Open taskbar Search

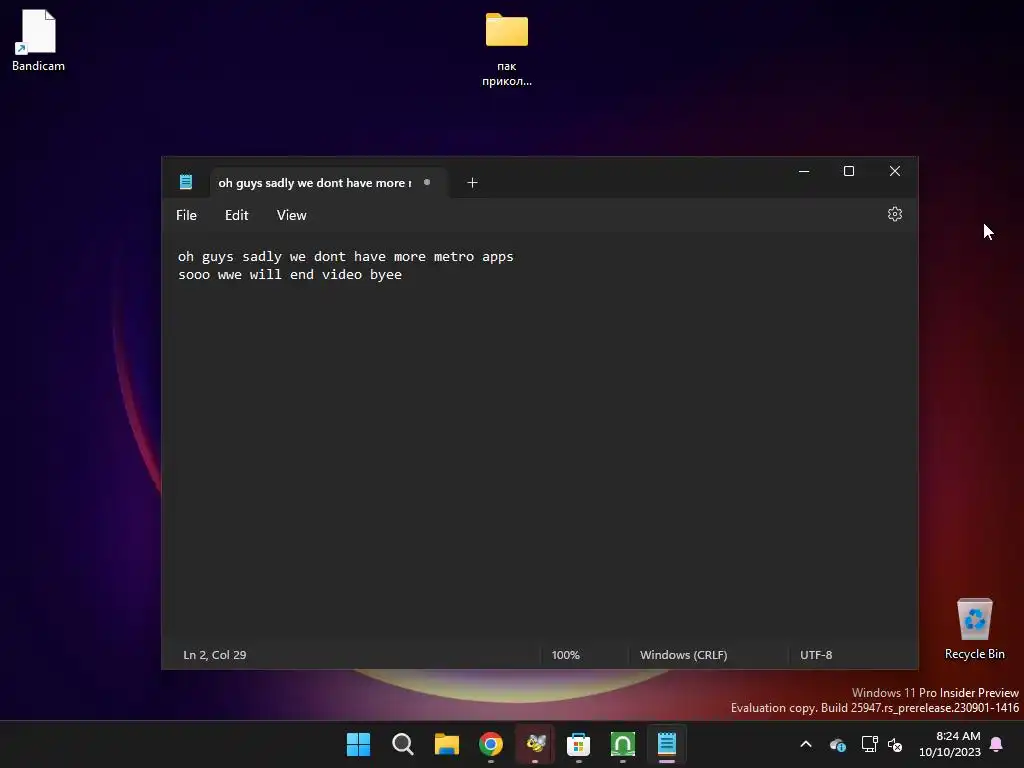pyautogui.click(x=403, y=744)
